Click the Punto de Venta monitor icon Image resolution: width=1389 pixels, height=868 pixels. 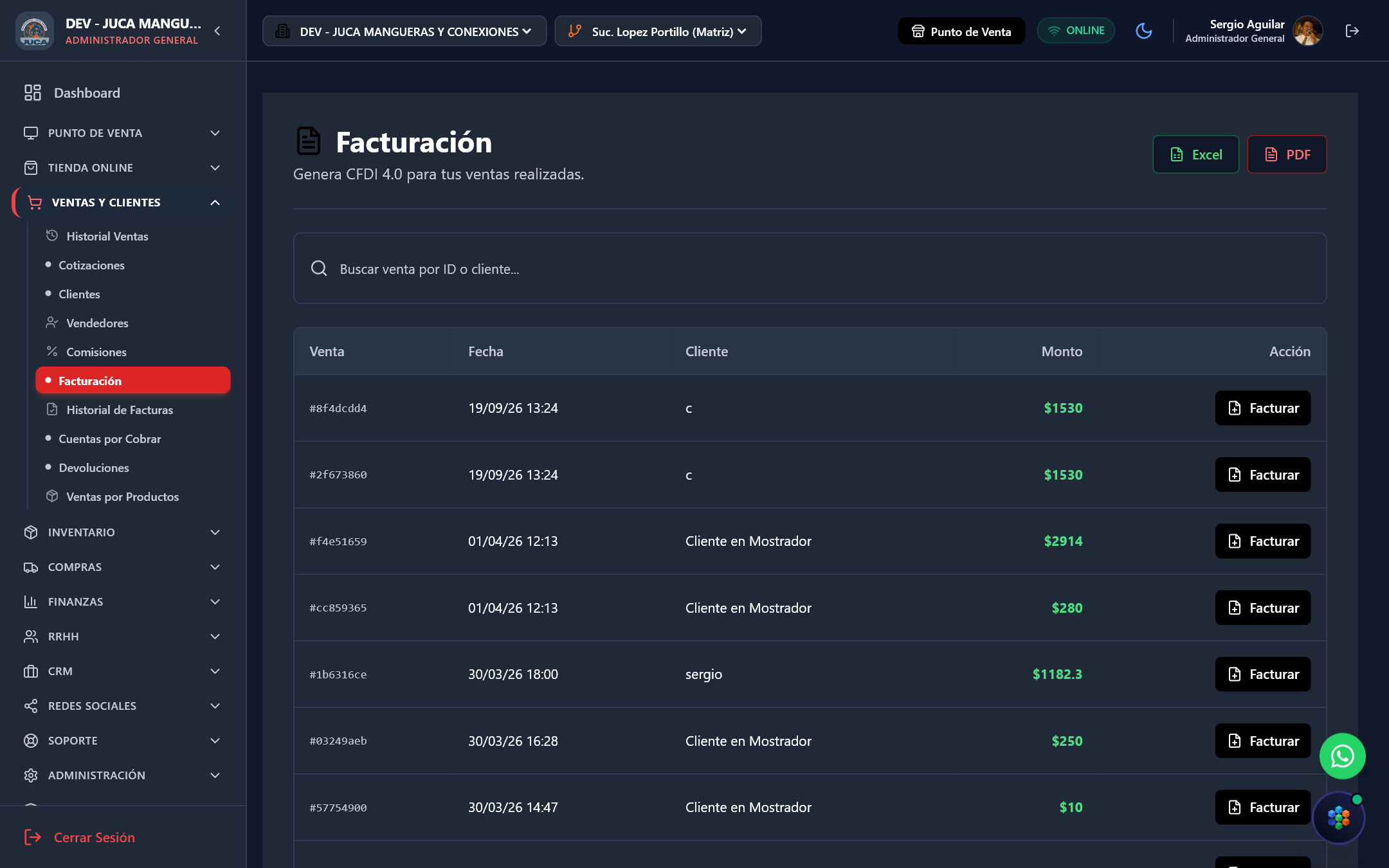[31, 133]
